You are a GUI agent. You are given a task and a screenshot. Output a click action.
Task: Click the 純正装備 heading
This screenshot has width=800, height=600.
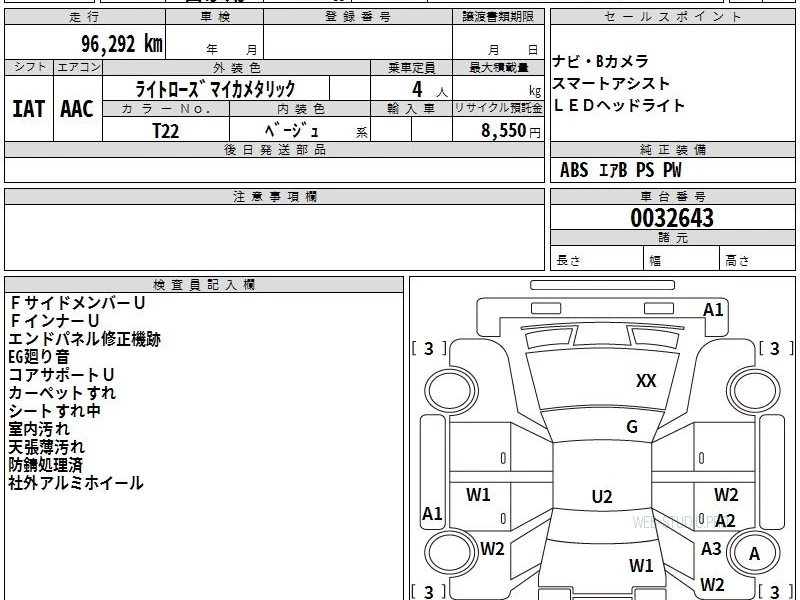[x=672, y=150]
